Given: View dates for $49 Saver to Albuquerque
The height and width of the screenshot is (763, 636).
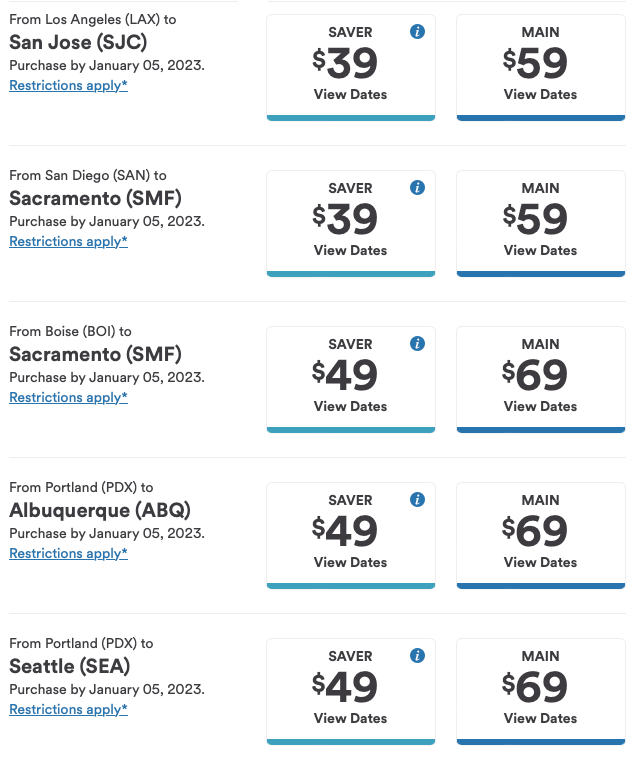Looking at the screenshot, I should 350,562.
